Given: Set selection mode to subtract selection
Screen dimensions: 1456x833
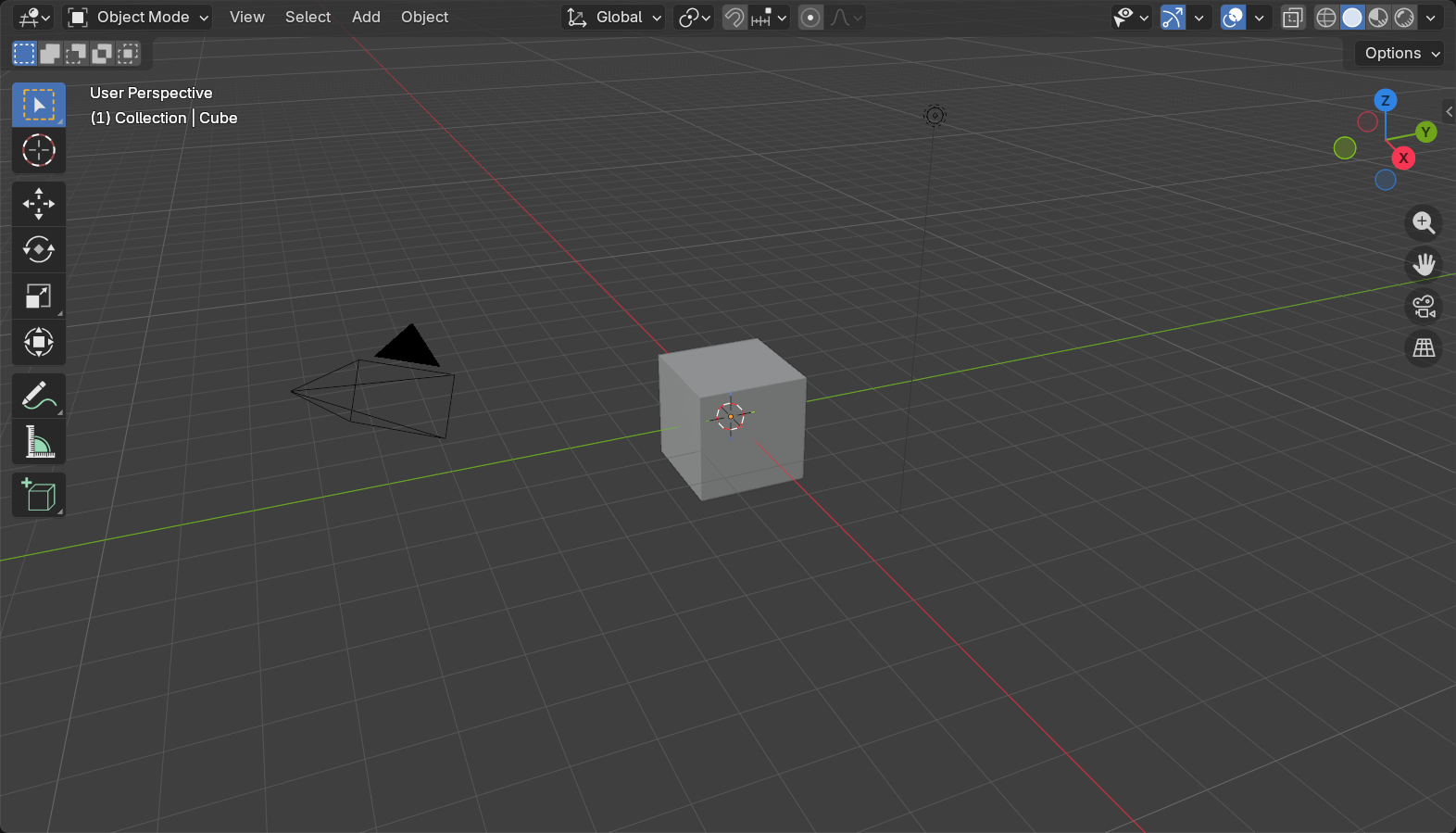Looking at the screenshot, I should pyautogui.click(x=76, y=54).
